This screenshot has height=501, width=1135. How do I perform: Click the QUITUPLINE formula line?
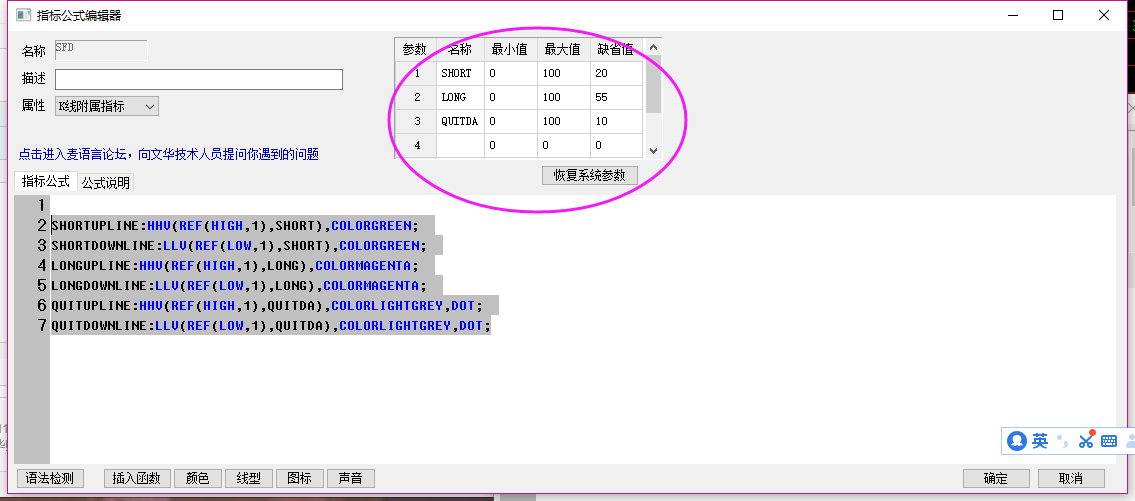[x=266, y=306]
